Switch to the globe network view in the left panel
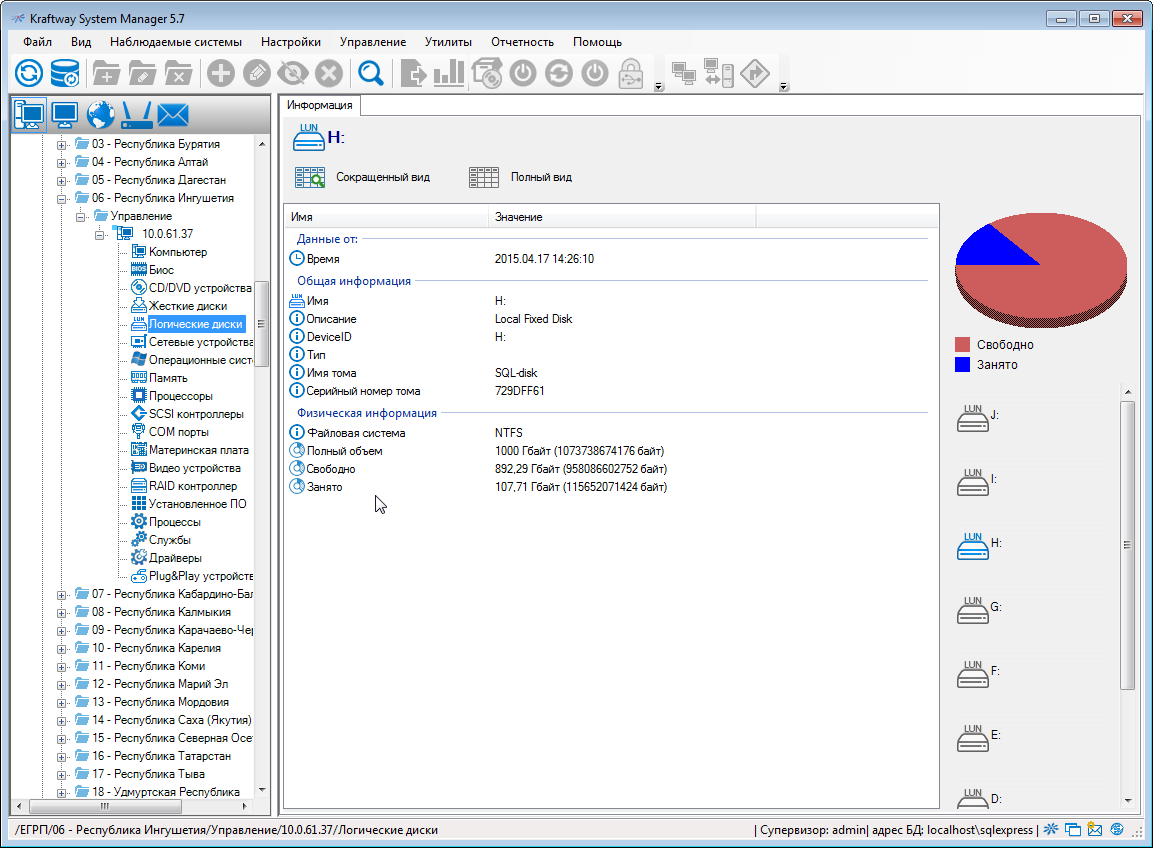 point(99,114)
